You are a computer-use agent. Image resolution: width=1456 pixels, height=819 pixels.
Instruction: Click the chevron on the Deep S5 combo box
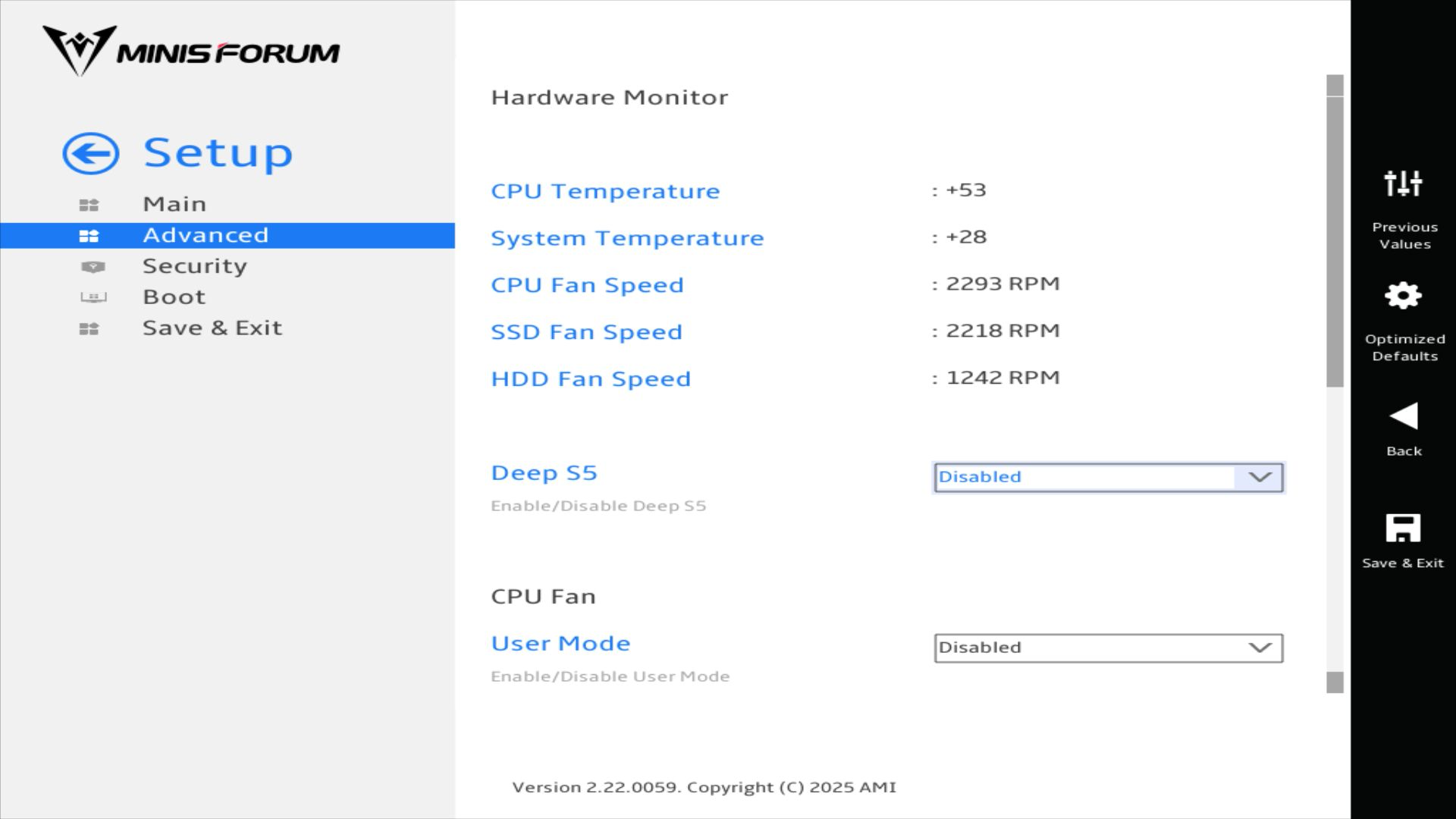1260,477
